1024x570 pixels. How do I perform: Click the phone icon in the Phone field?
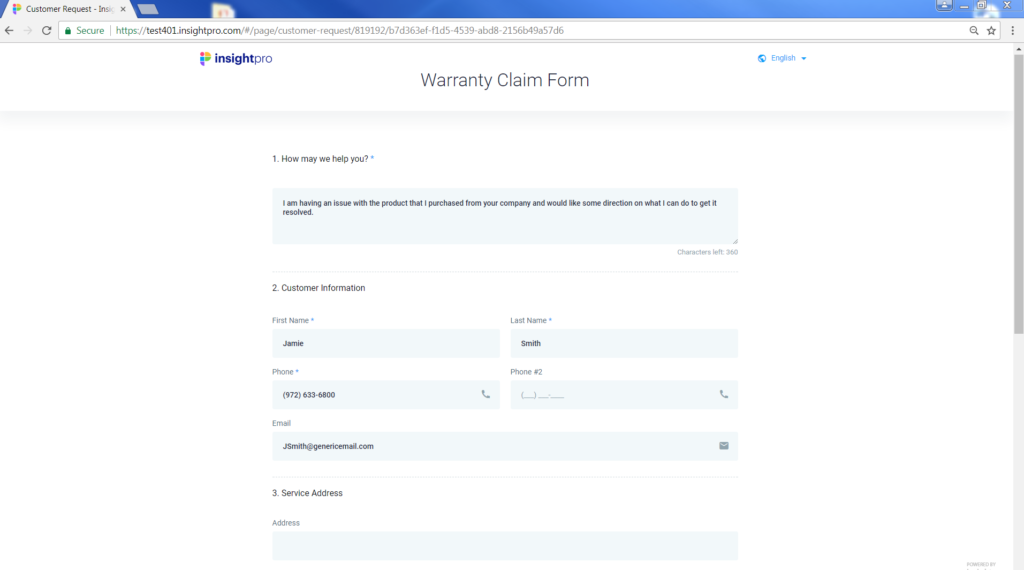tap(486, 394)
